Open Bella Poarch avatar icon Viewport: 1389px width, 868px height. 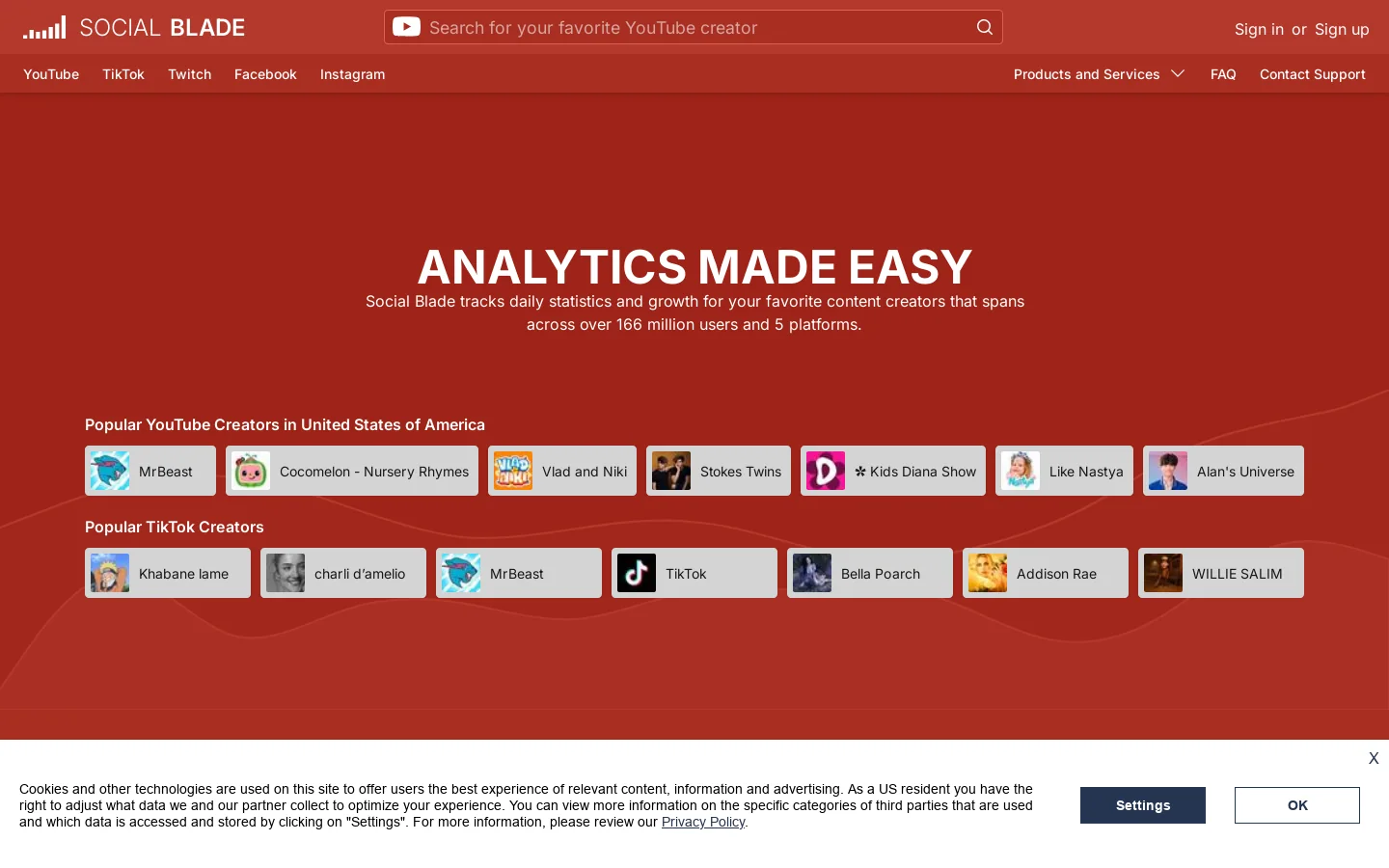pos(812,573)
